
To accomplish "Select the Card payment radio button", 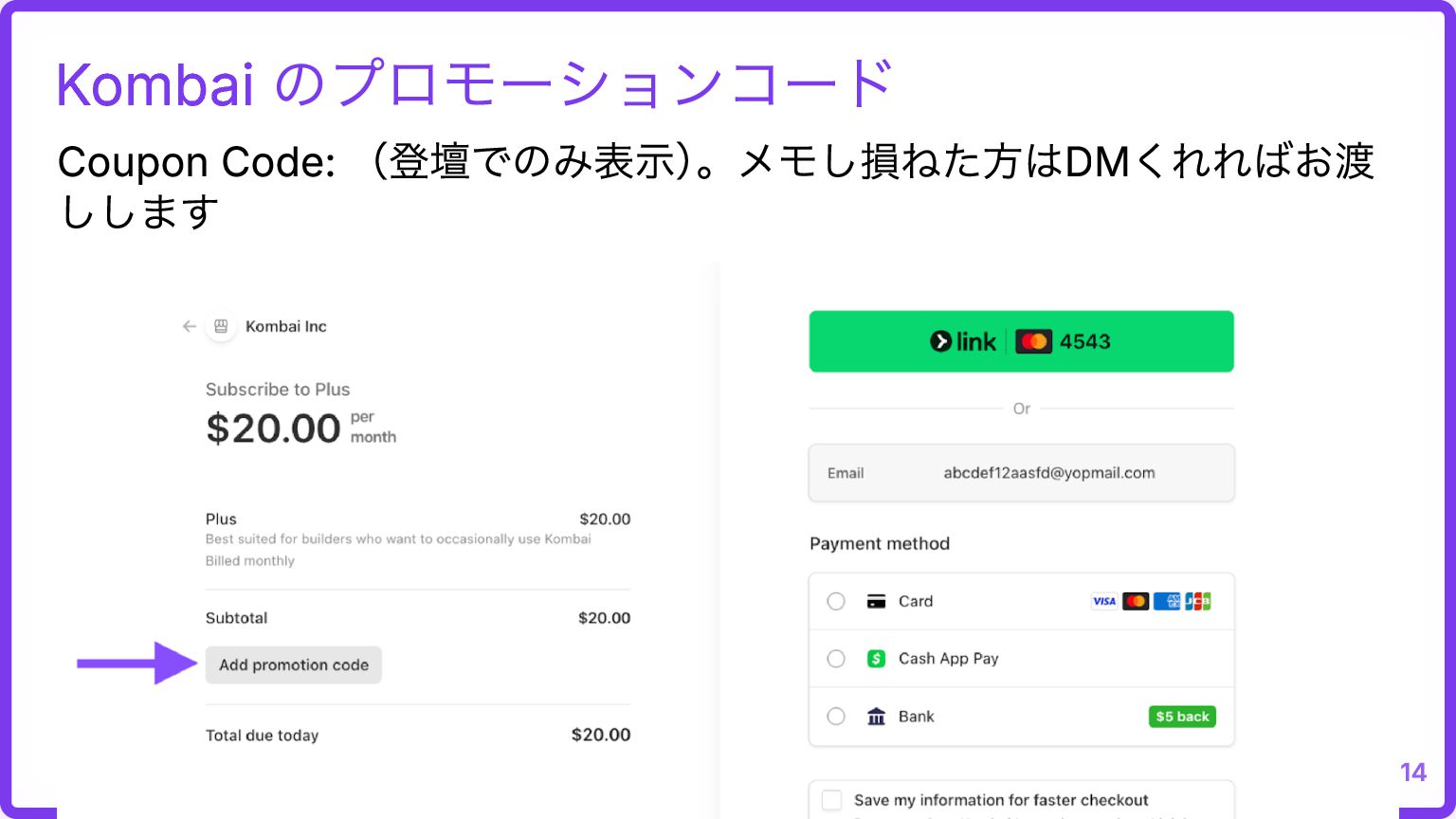I will point(836,601).
